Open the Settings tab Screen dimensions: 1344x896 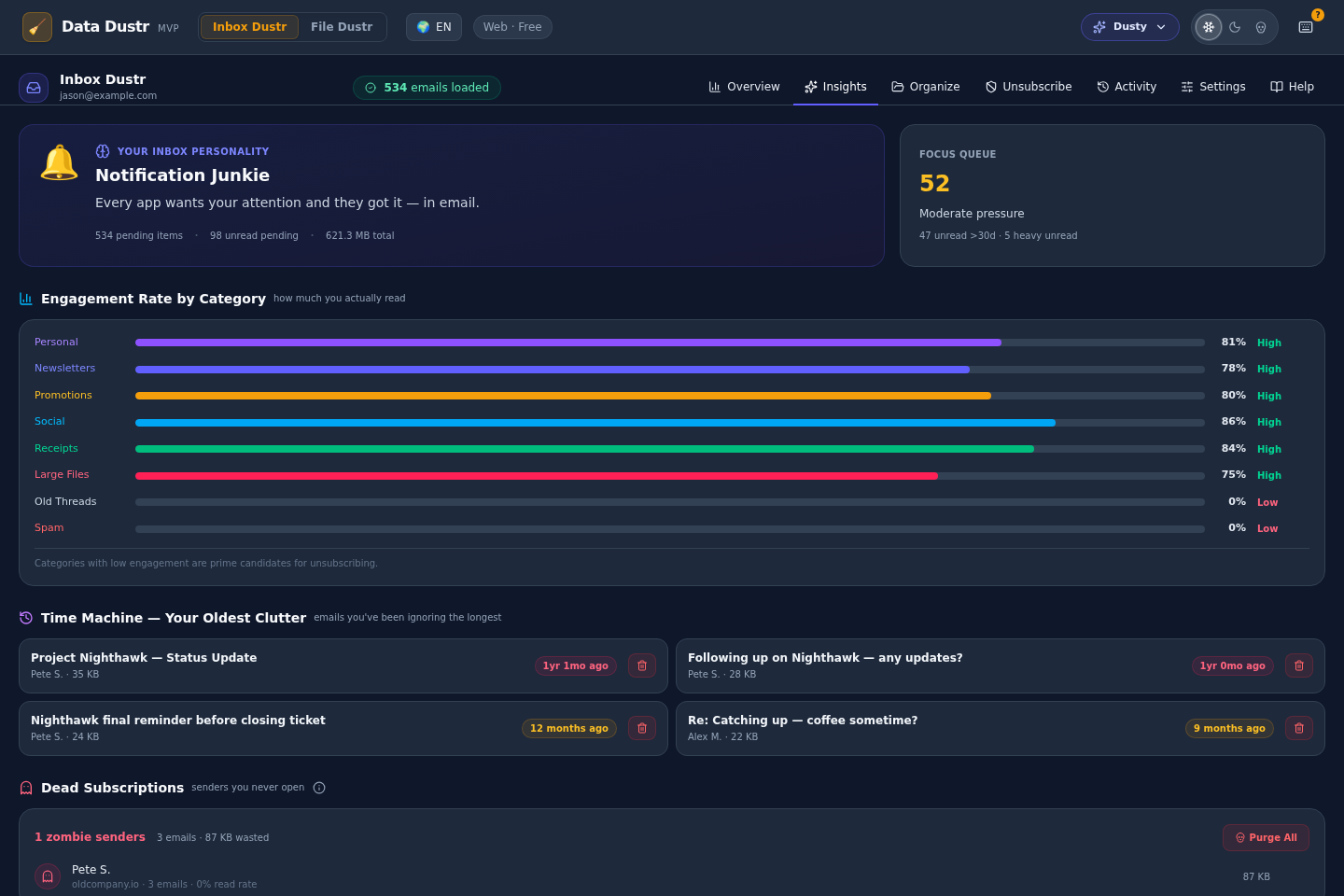pyautogui.click(x=1213, y=87)
